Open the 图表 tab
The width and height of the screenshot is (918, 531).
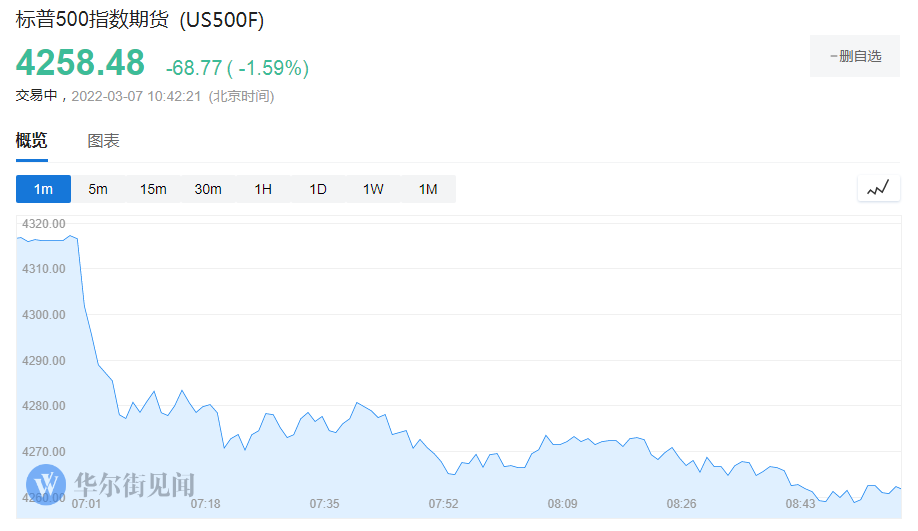click(104, 141)
